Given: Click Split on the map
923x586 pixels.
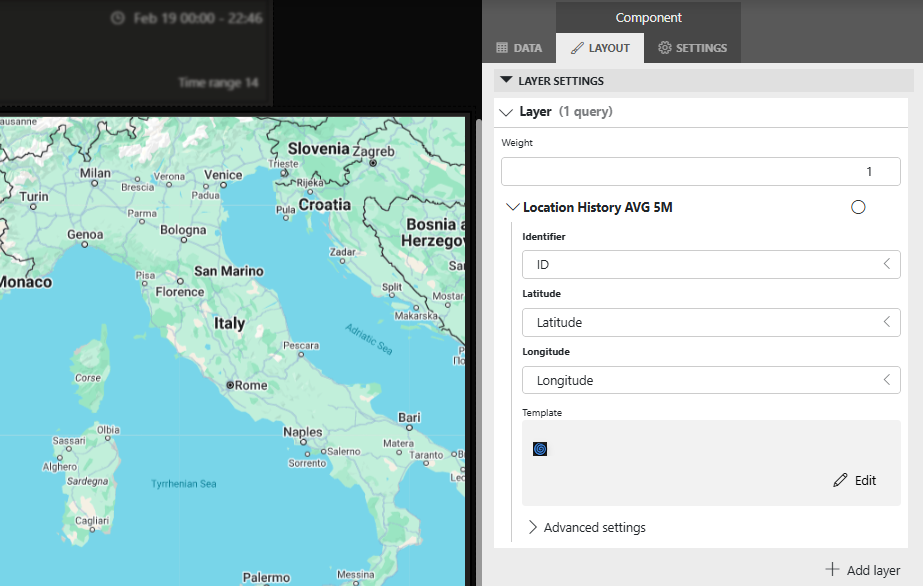Looking at the screenshot, I should point(392,287).
